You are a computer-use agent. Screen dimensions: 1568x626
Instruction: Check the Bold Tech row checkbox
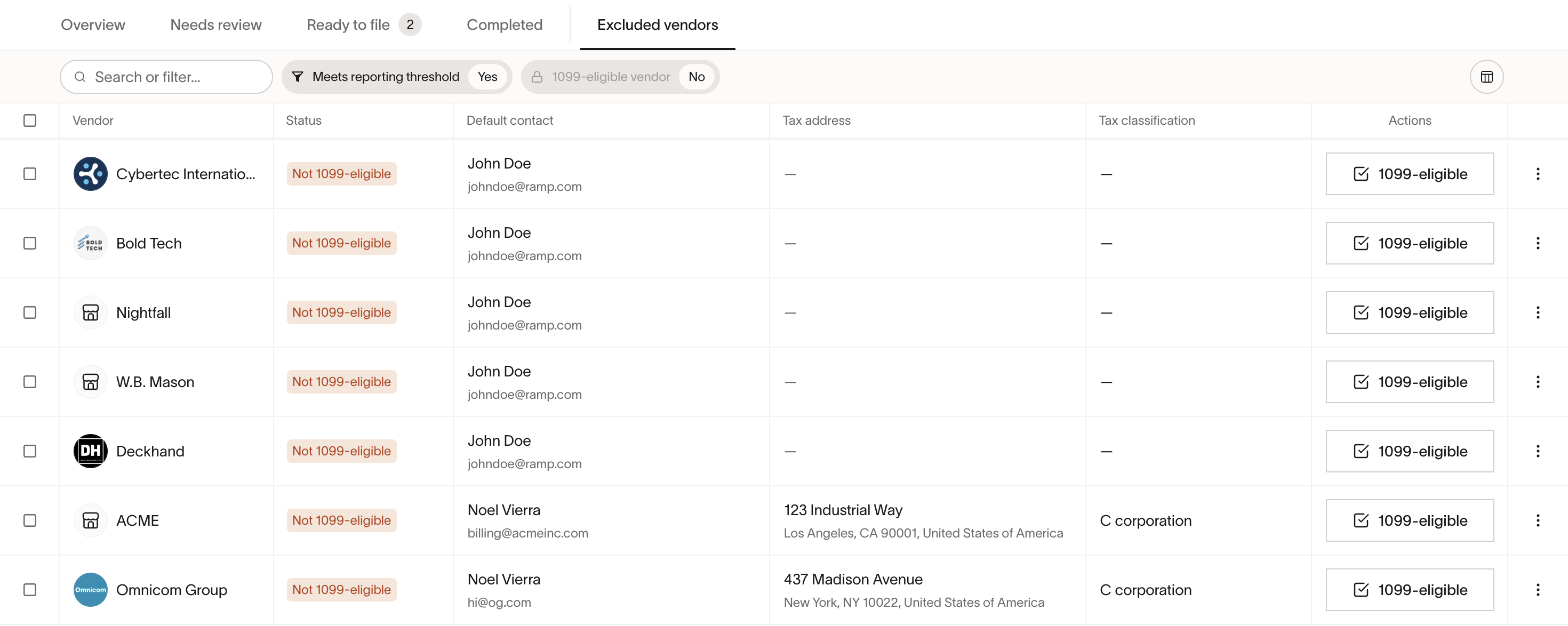(30, 243)
